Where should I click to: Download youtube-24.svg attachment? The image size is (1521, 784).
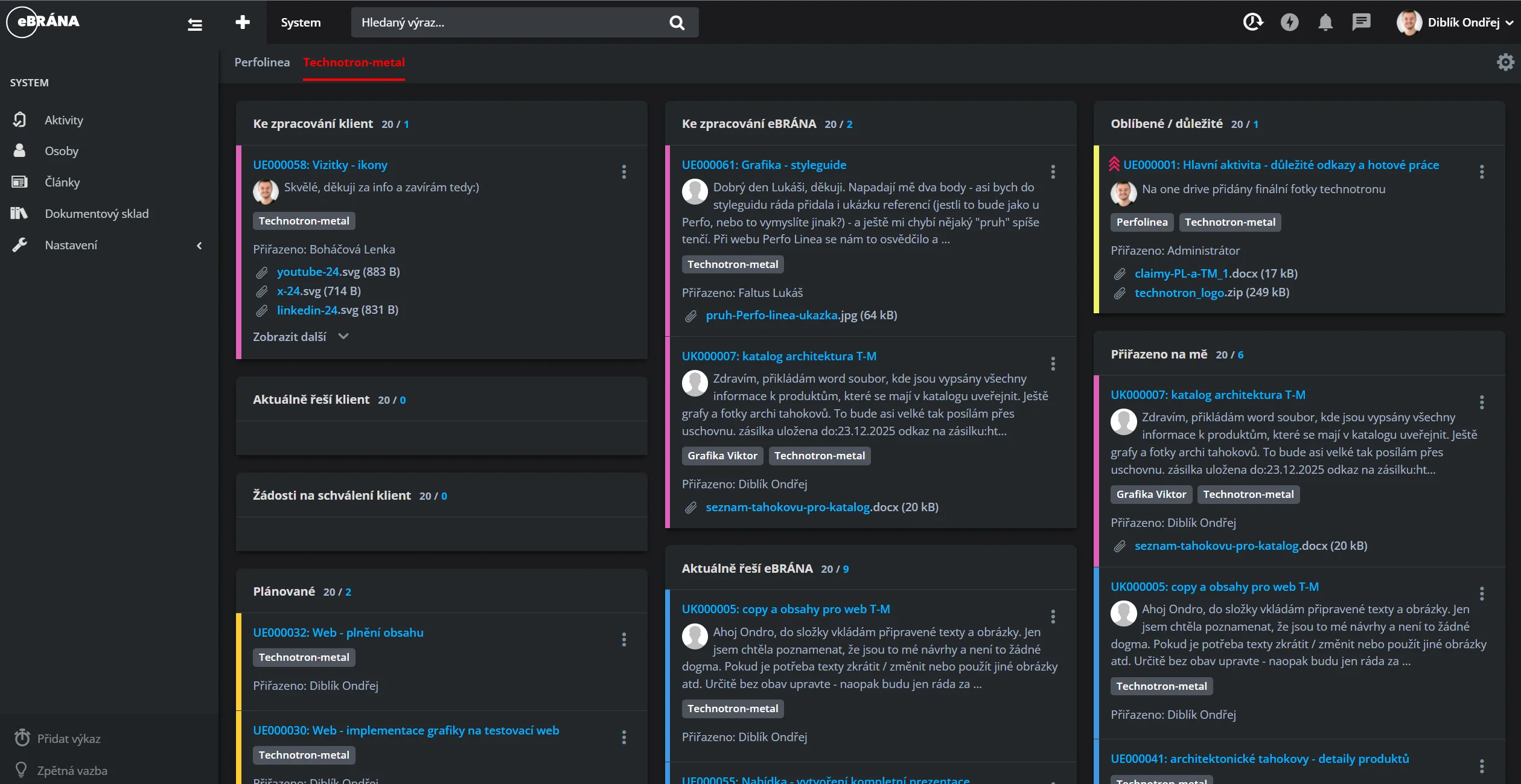[338, 272]
